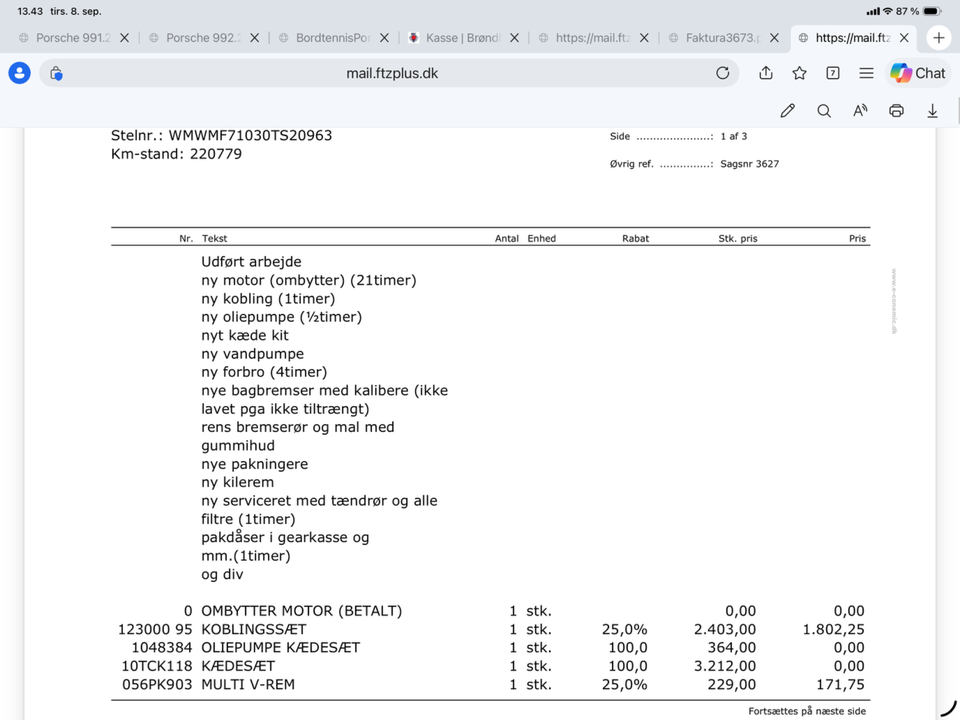Image resolution: width=960 pixels, height=720 pixels.
Task: Tap the mail.ftzplus.dk address bar
Action: [x=392, y=73]
